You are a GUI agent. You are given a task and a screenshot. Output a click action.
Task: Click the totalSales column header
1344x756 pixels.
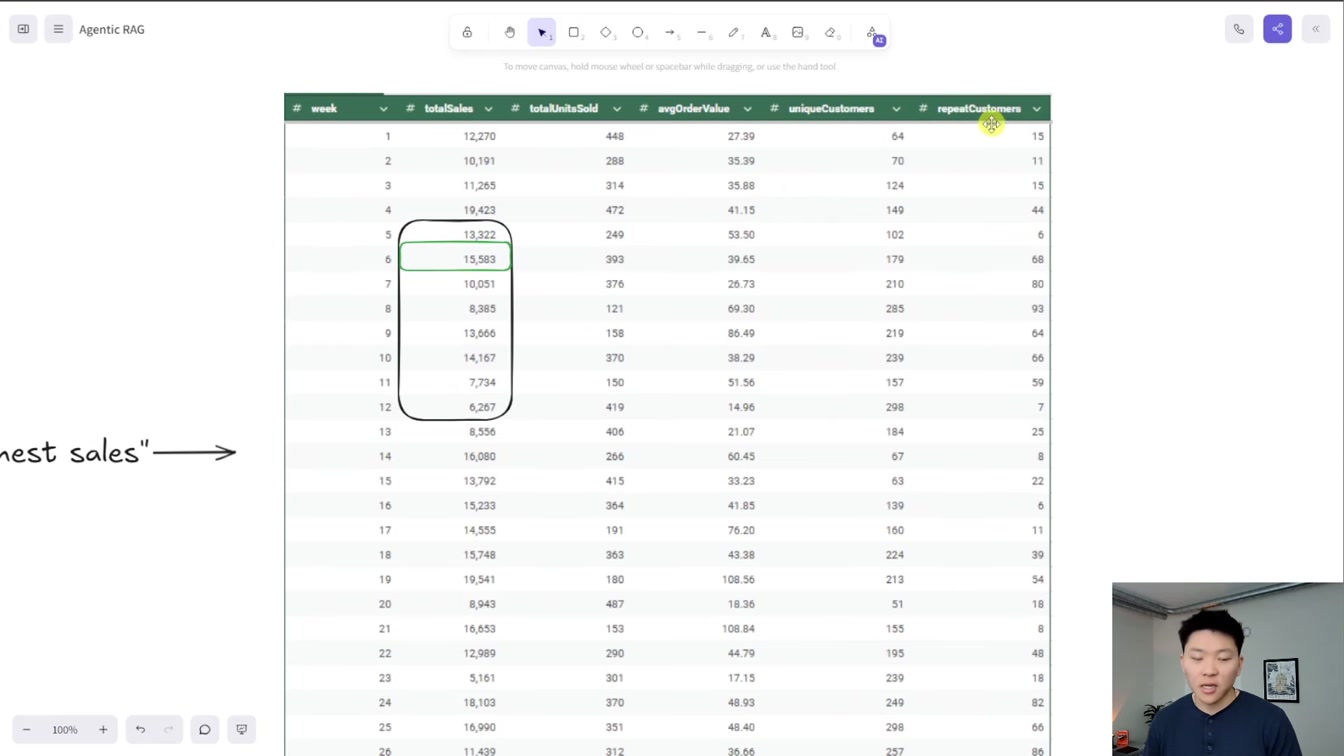[448, 109]
